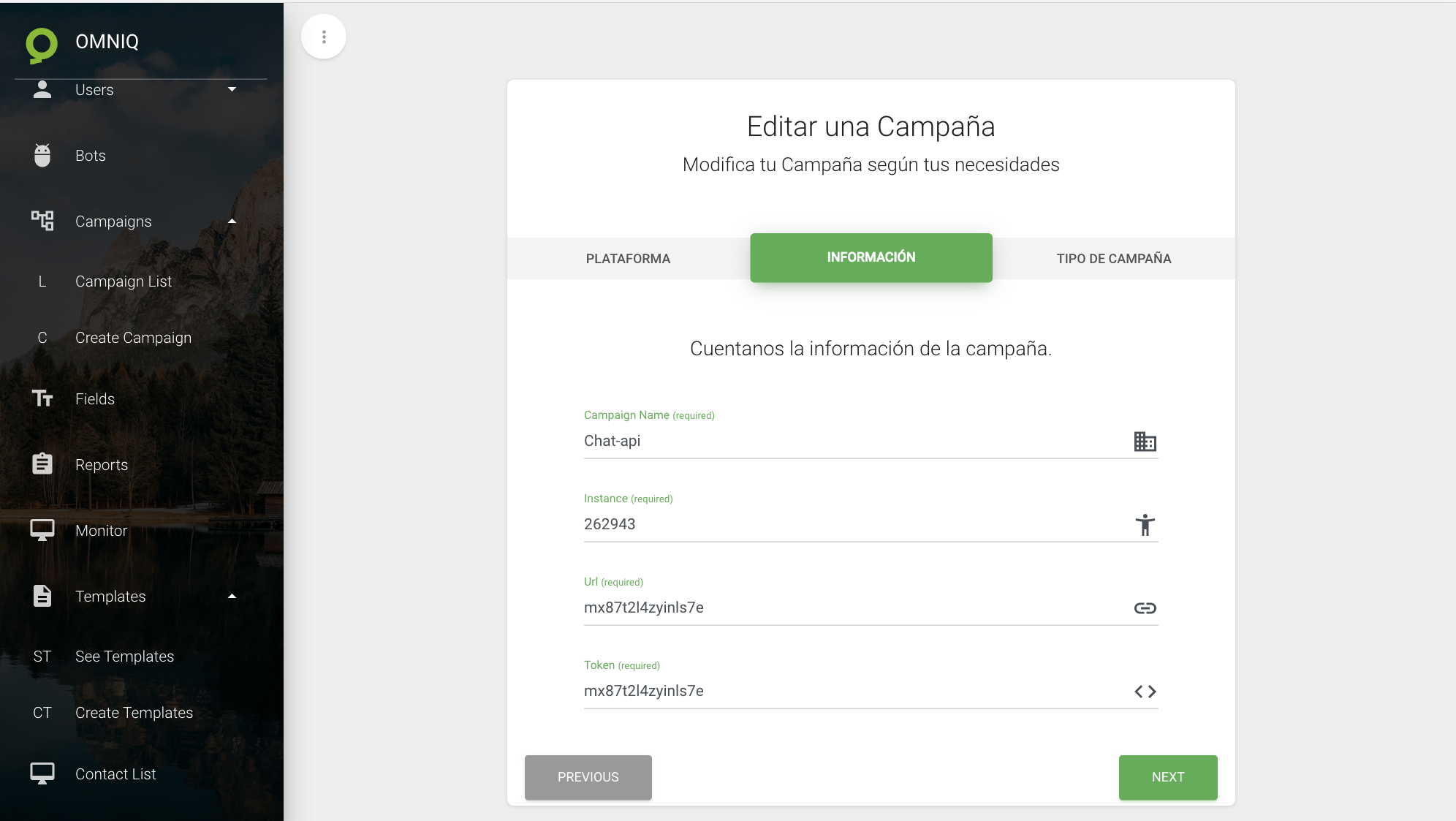Click the Fields text-size icon

[42, 398]
